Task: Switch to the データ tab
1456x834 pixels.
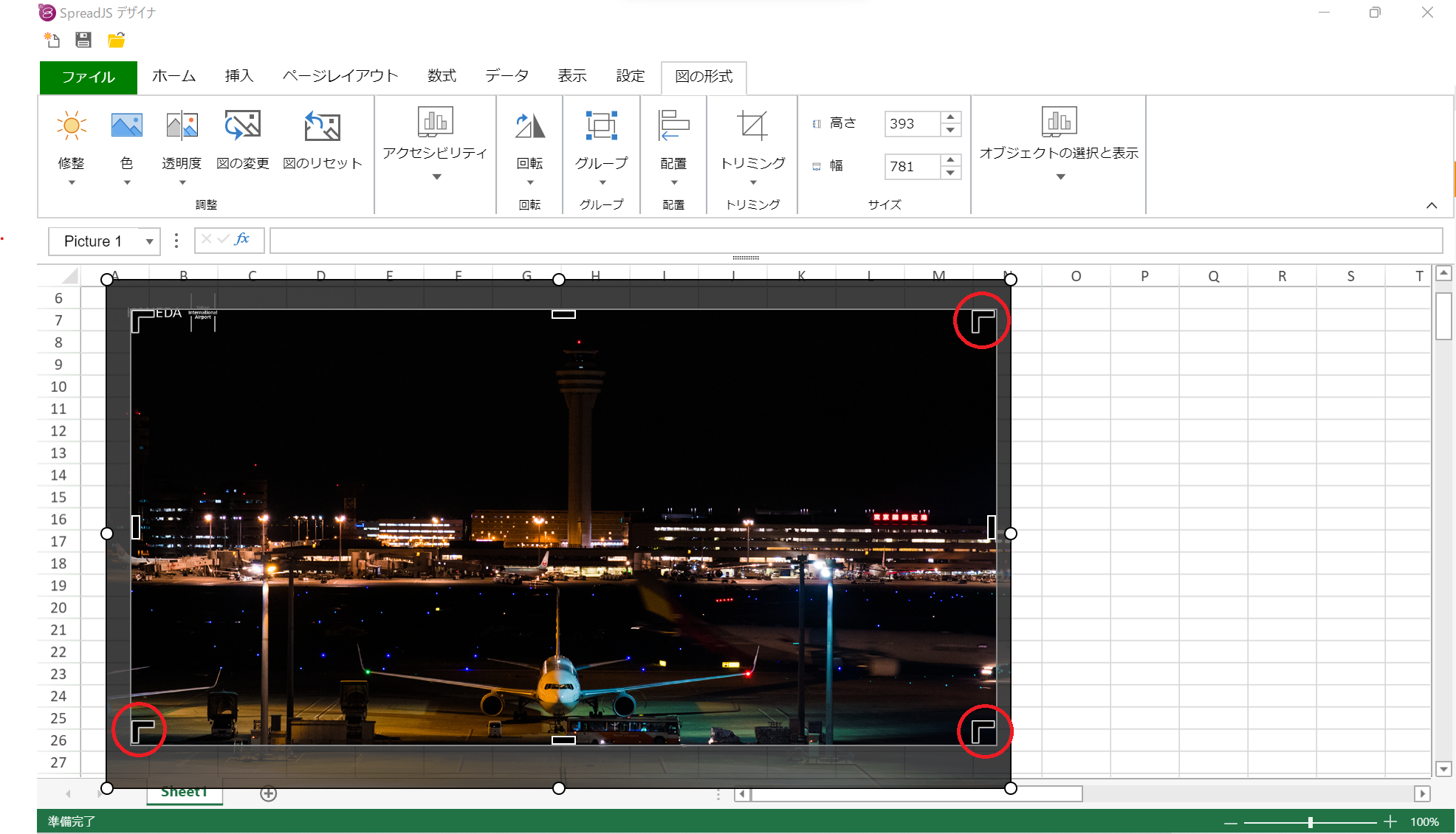Action: point(507,76)
